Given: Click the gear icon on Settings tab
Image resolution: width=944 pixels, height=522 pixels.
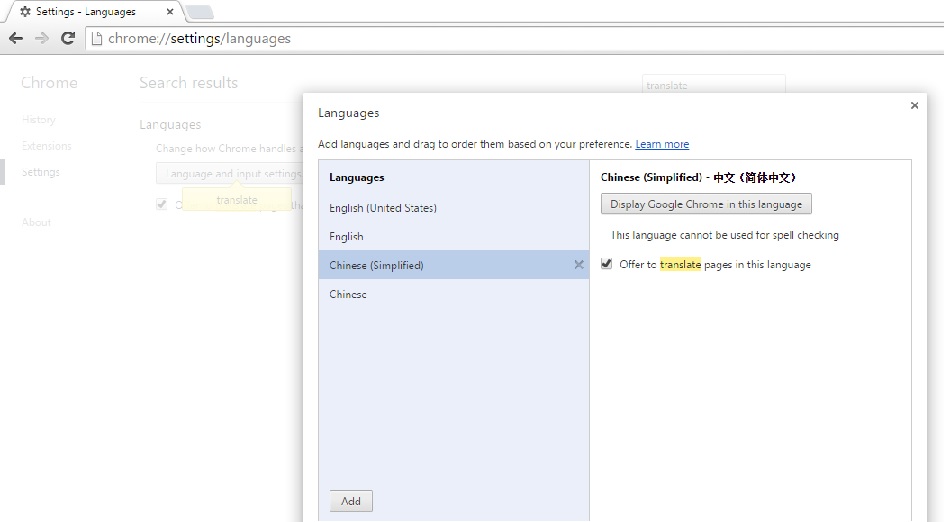Looking at the screenshot, I should click(x=25, y=11).
